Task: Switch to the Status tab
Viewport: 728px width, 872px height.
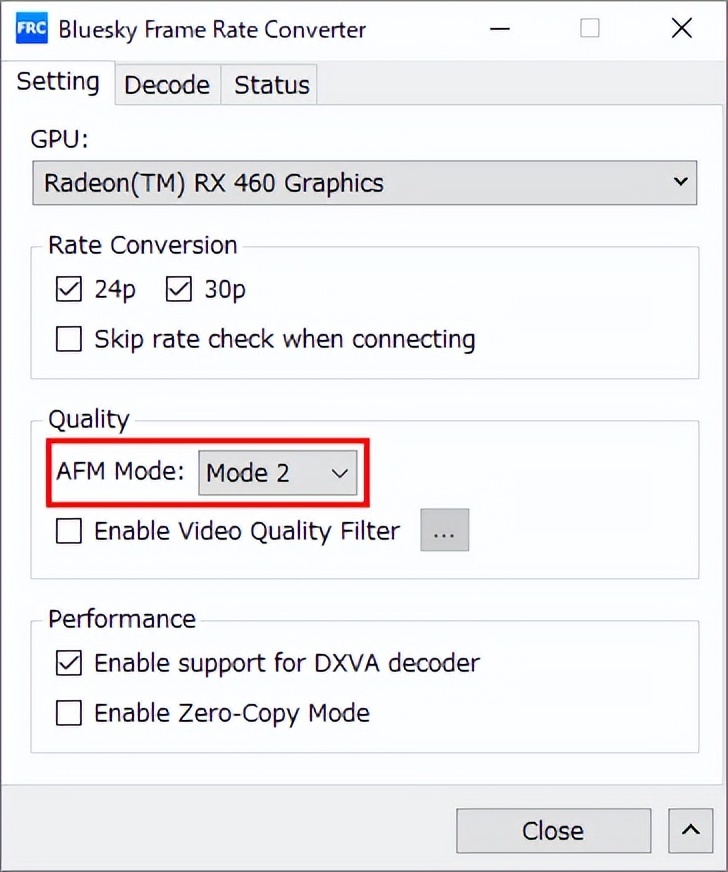Action: (x=272, y=85)
